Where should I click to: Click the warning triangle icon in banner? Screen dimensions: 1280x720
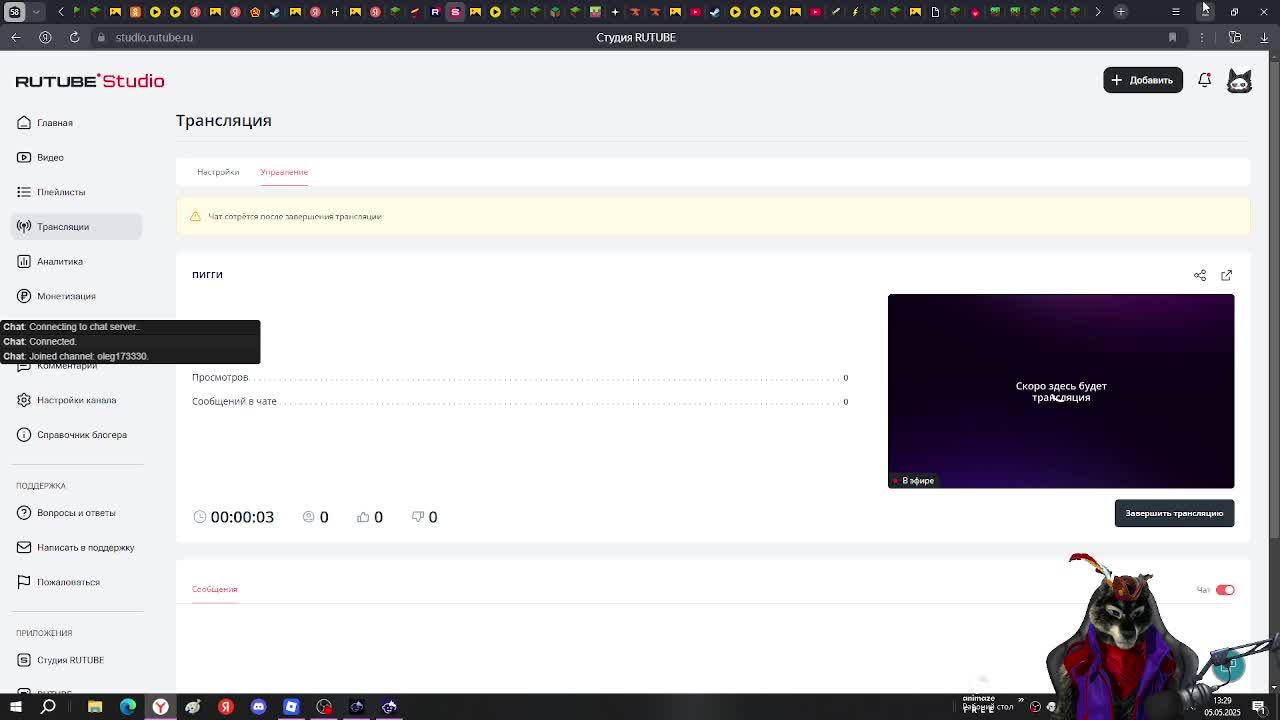[x=195, y=216]
